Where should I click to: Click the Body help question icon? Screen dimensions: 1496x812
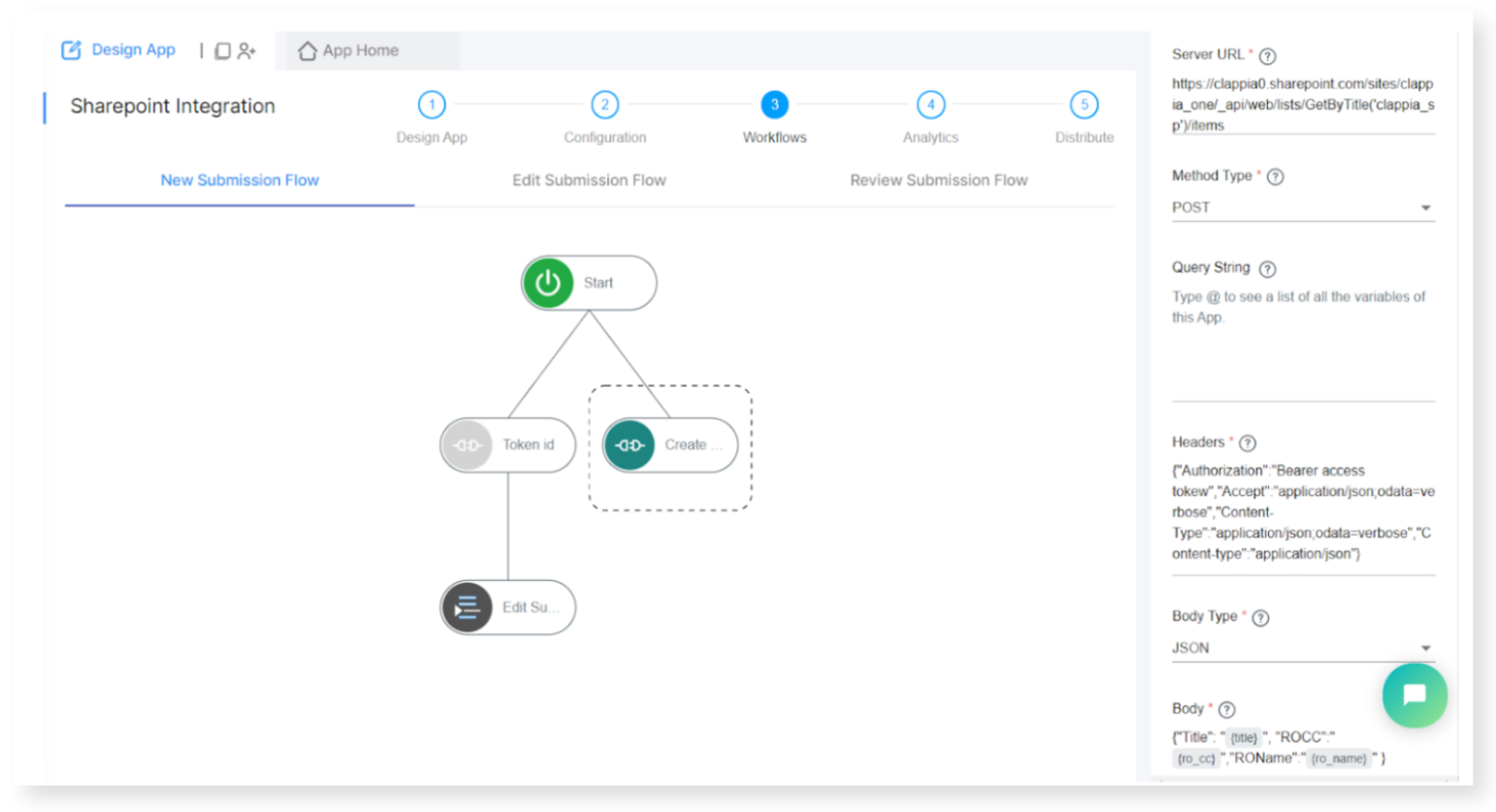[x=1227, y=708]
